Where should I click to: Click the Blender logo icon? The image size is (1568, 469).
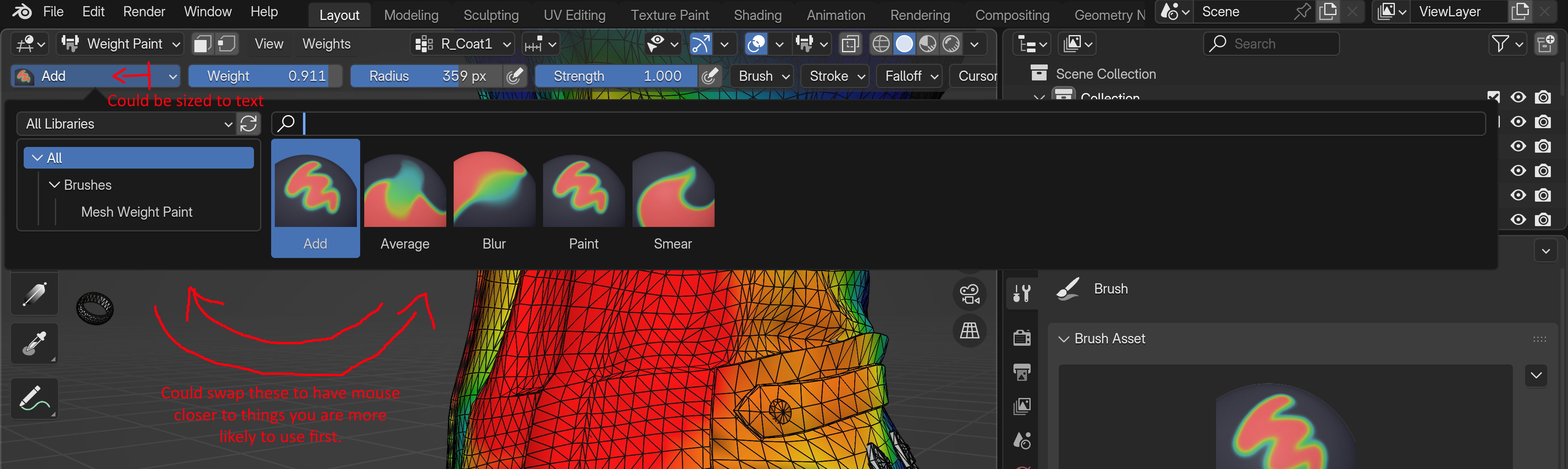pos(22,11)
